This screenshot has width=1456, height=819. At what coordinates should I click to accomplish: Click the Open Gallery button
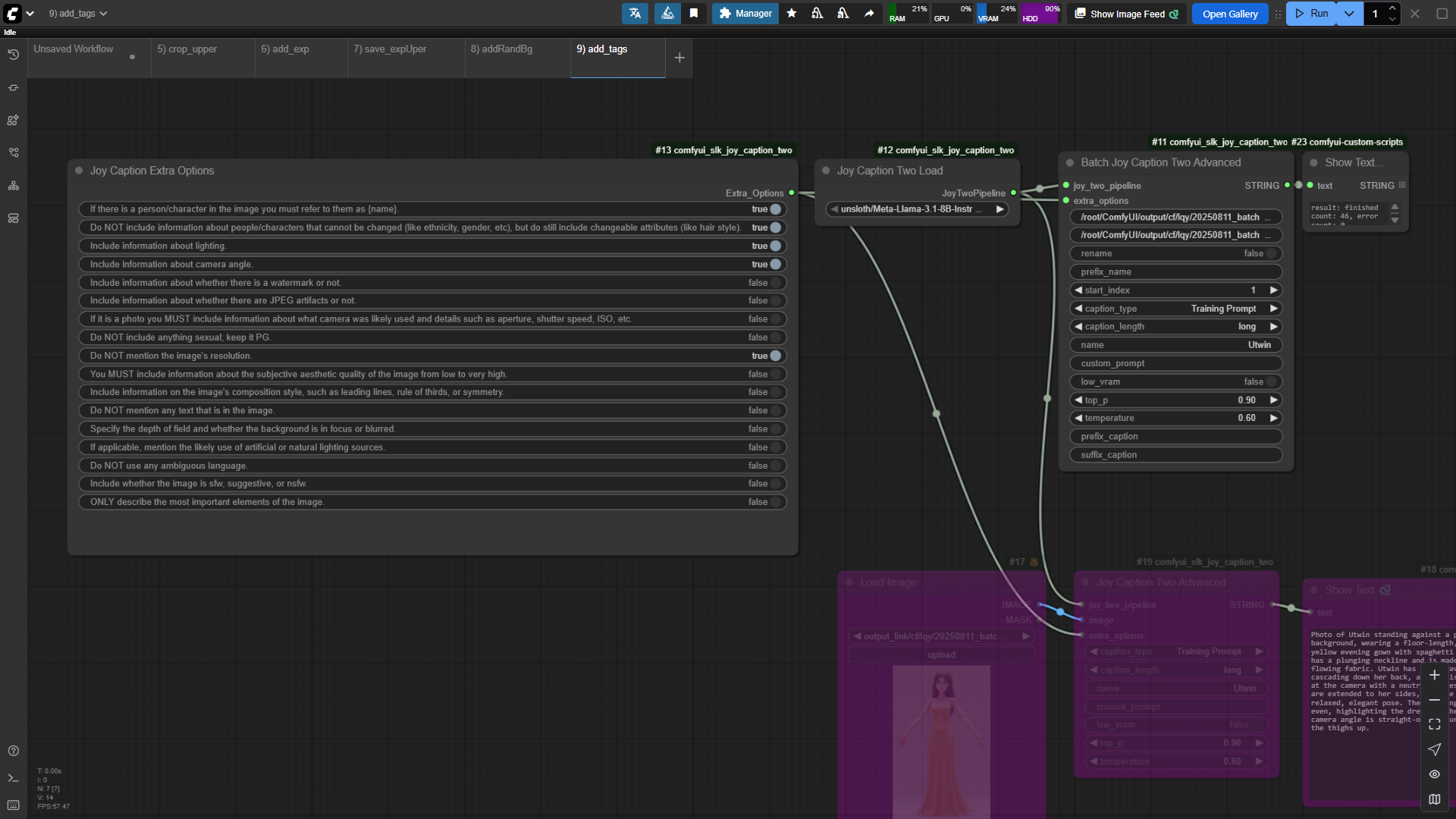pos(1229,14)
